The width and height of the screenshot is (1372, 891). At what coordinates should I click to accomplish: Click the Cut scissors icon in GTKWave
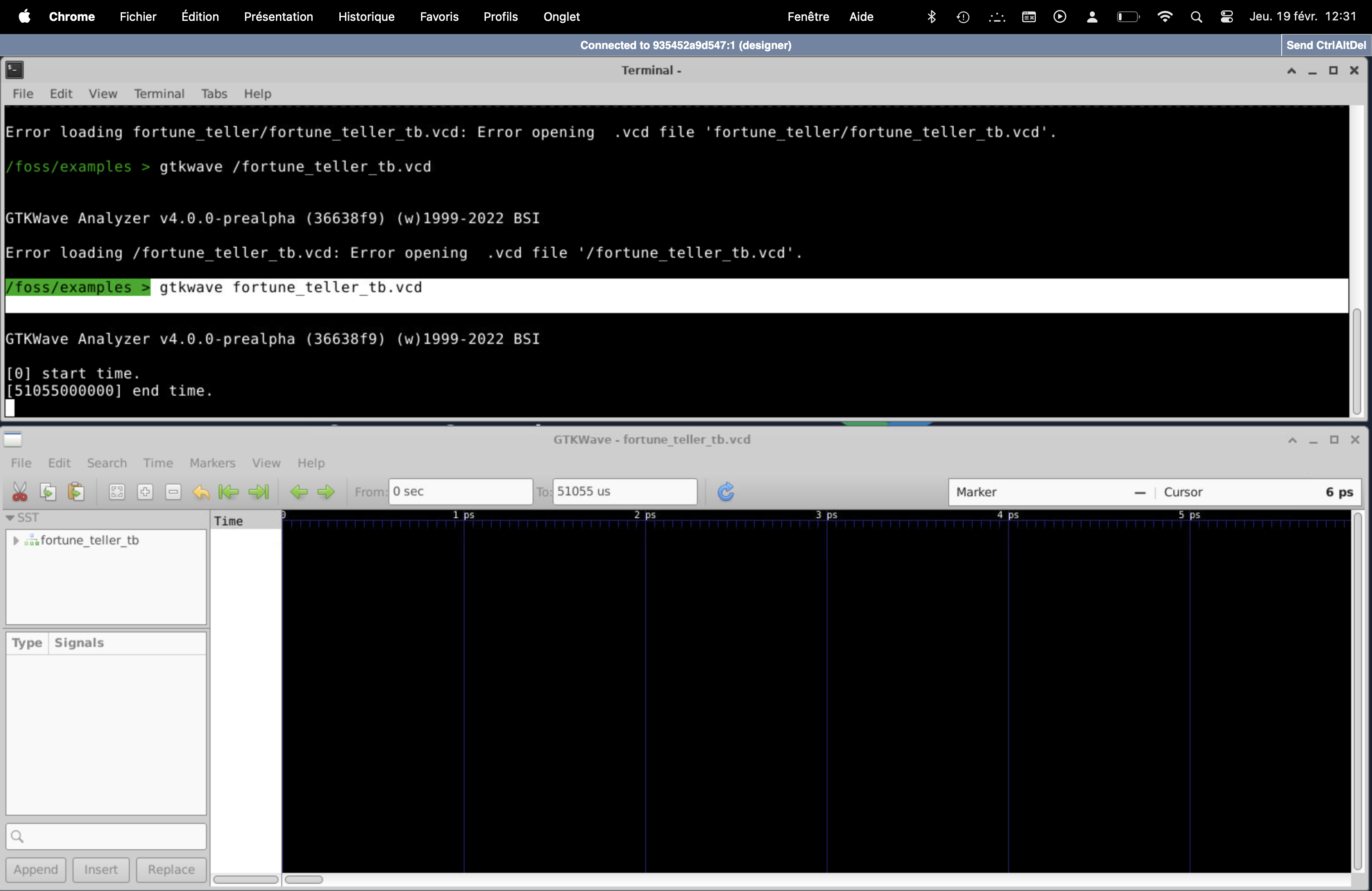[x=20, y=492]
